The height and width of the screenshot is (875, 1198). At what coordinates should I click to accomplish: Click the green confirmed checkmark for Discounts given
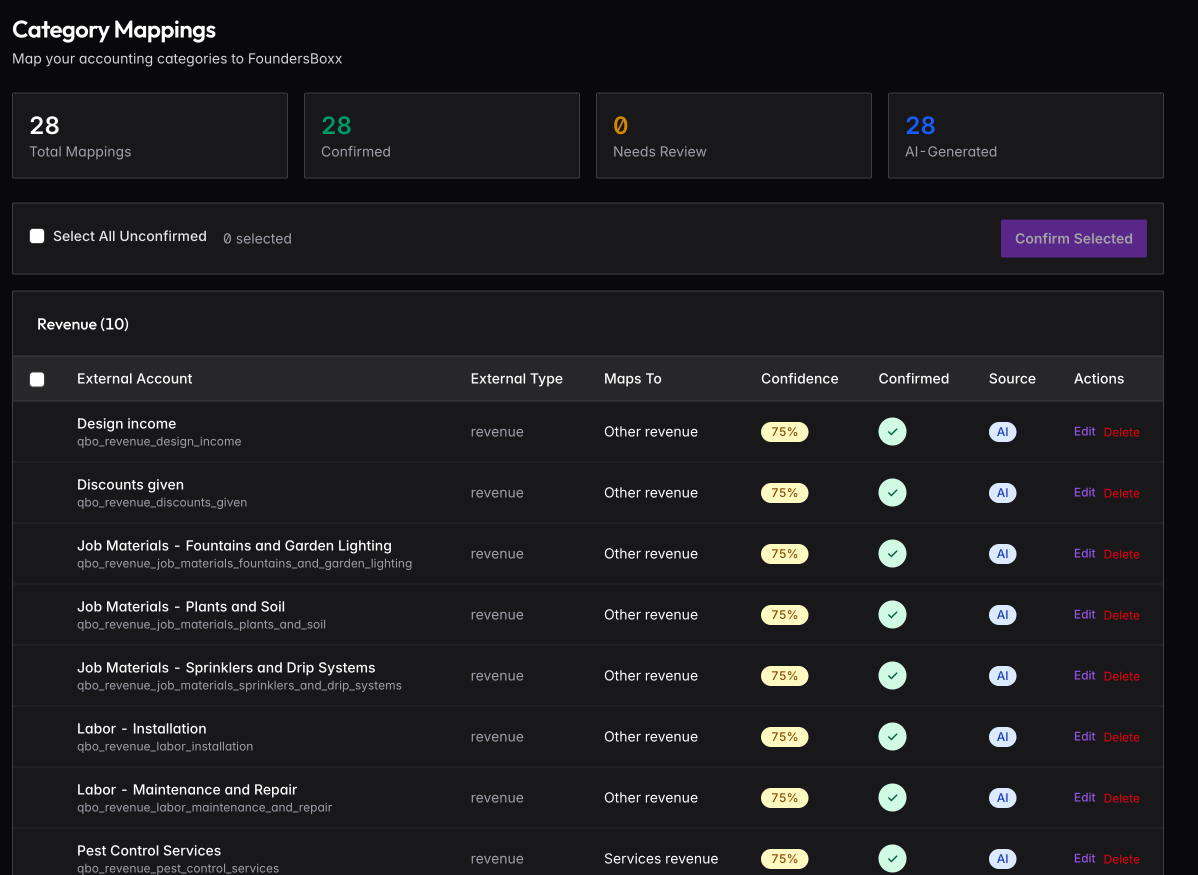(892, 492)
